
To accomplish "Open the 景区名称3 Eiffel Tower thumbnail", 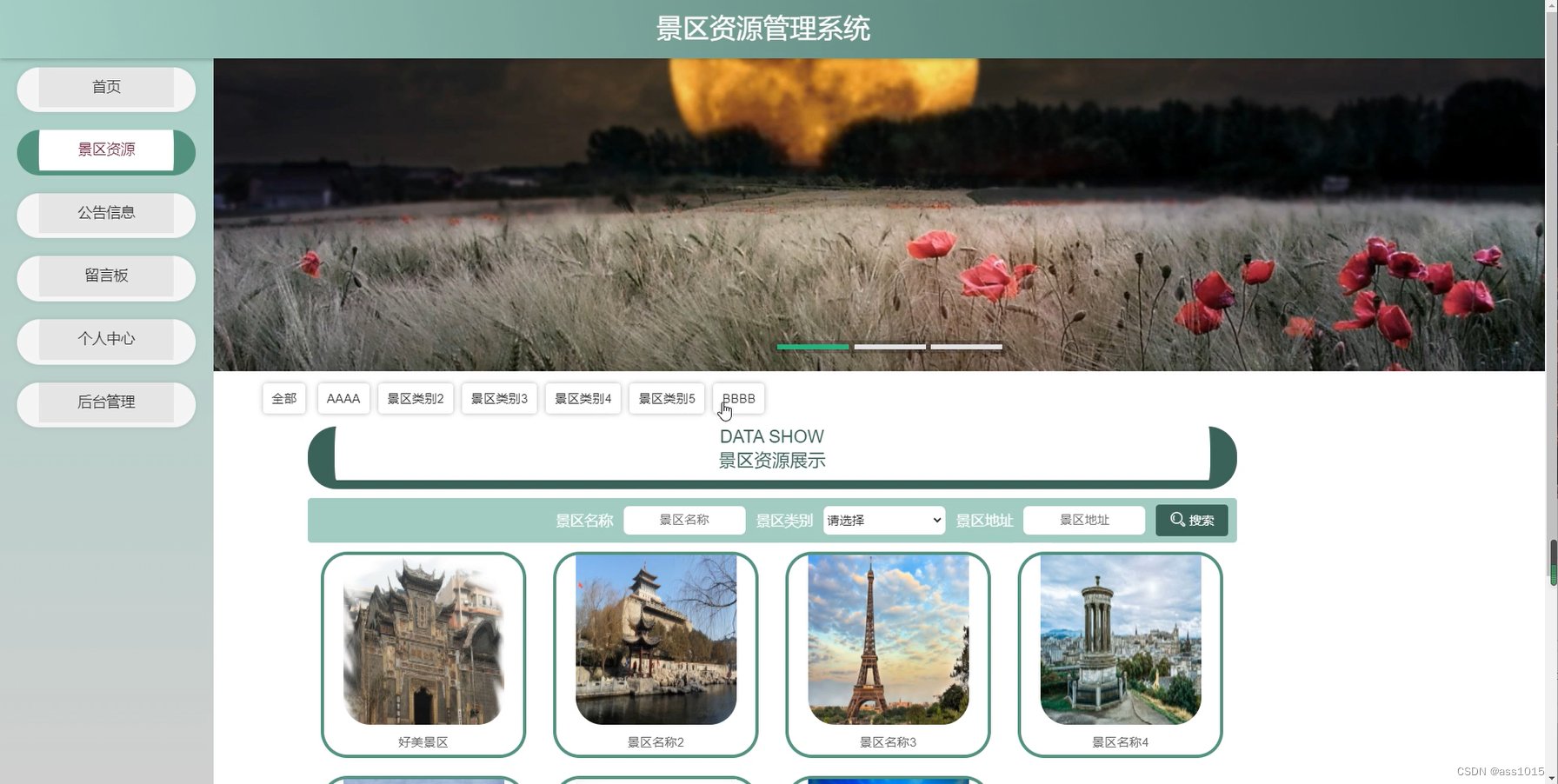I will 889,641.
